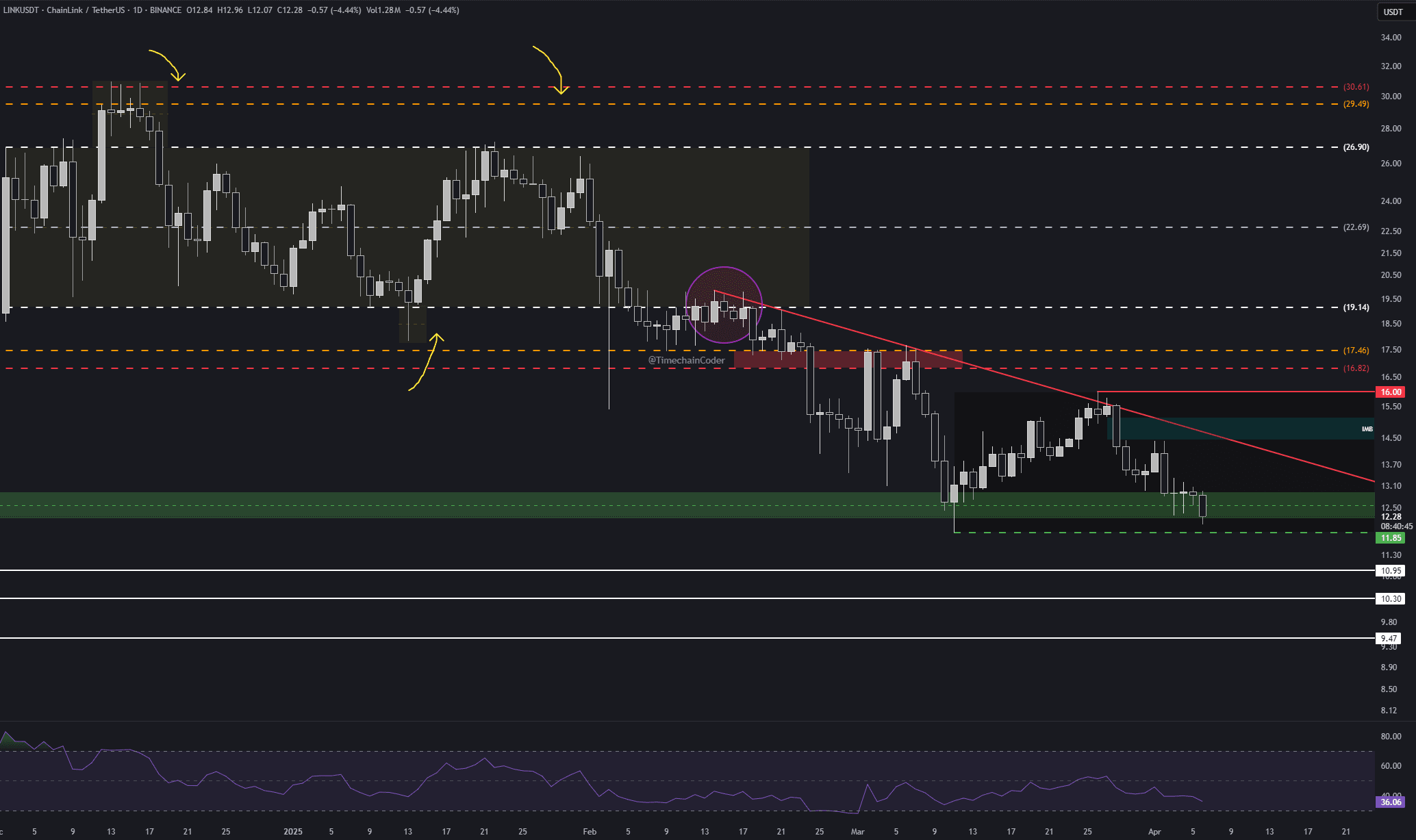Select the white 10.95 price level label

[1391, 571]
